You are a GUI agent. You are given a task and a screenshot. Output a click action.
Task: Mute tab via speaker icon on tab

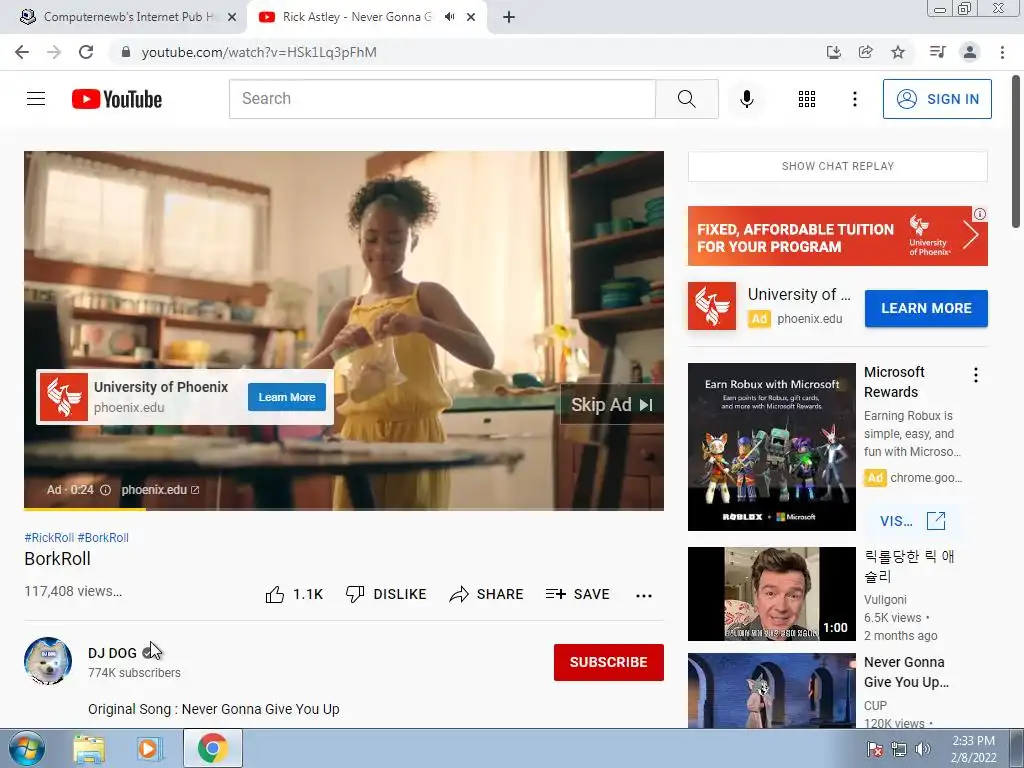[449, 17]
